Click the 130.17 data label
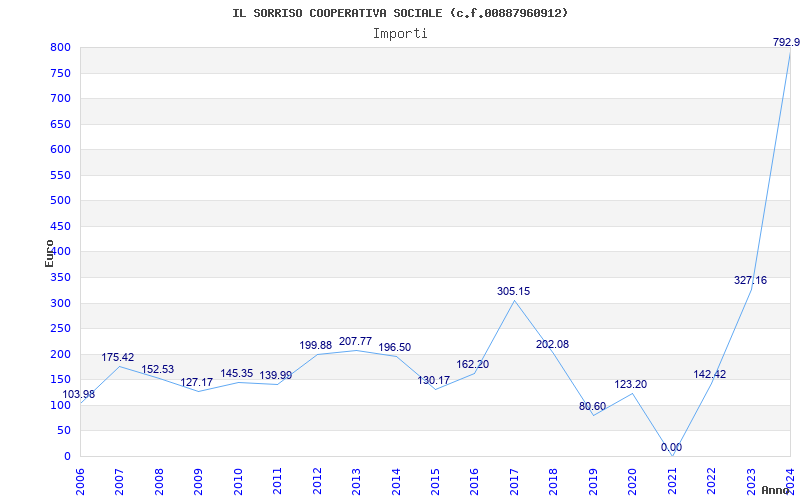This screenshot has width=800, height=500. coord(434,381)
